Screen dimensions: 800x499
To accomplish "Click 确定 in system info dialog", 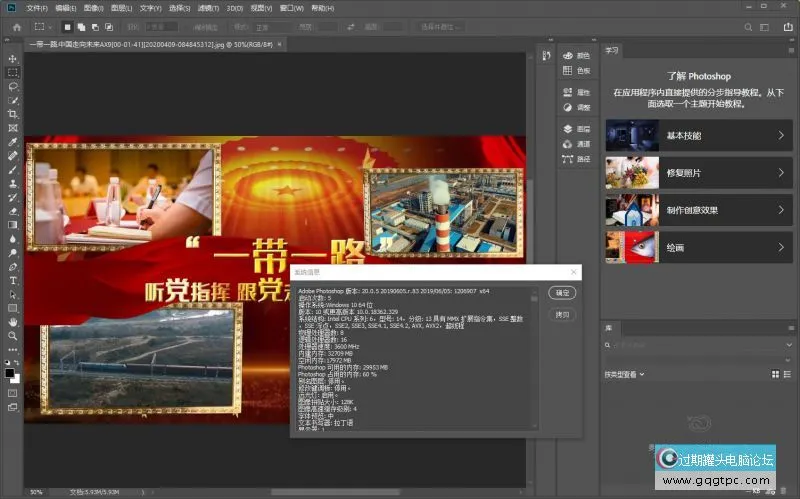I will [562, 293].
